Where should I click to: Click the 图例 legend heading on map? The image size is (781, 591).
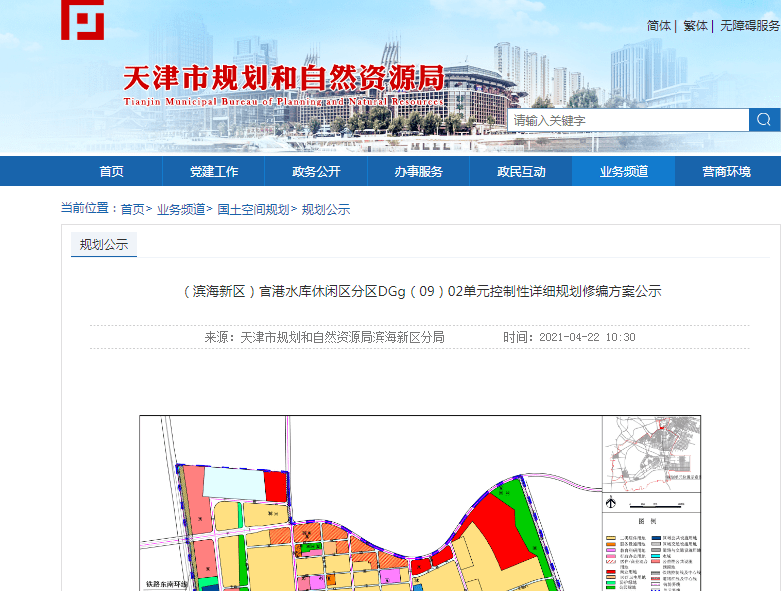[647, 521]
